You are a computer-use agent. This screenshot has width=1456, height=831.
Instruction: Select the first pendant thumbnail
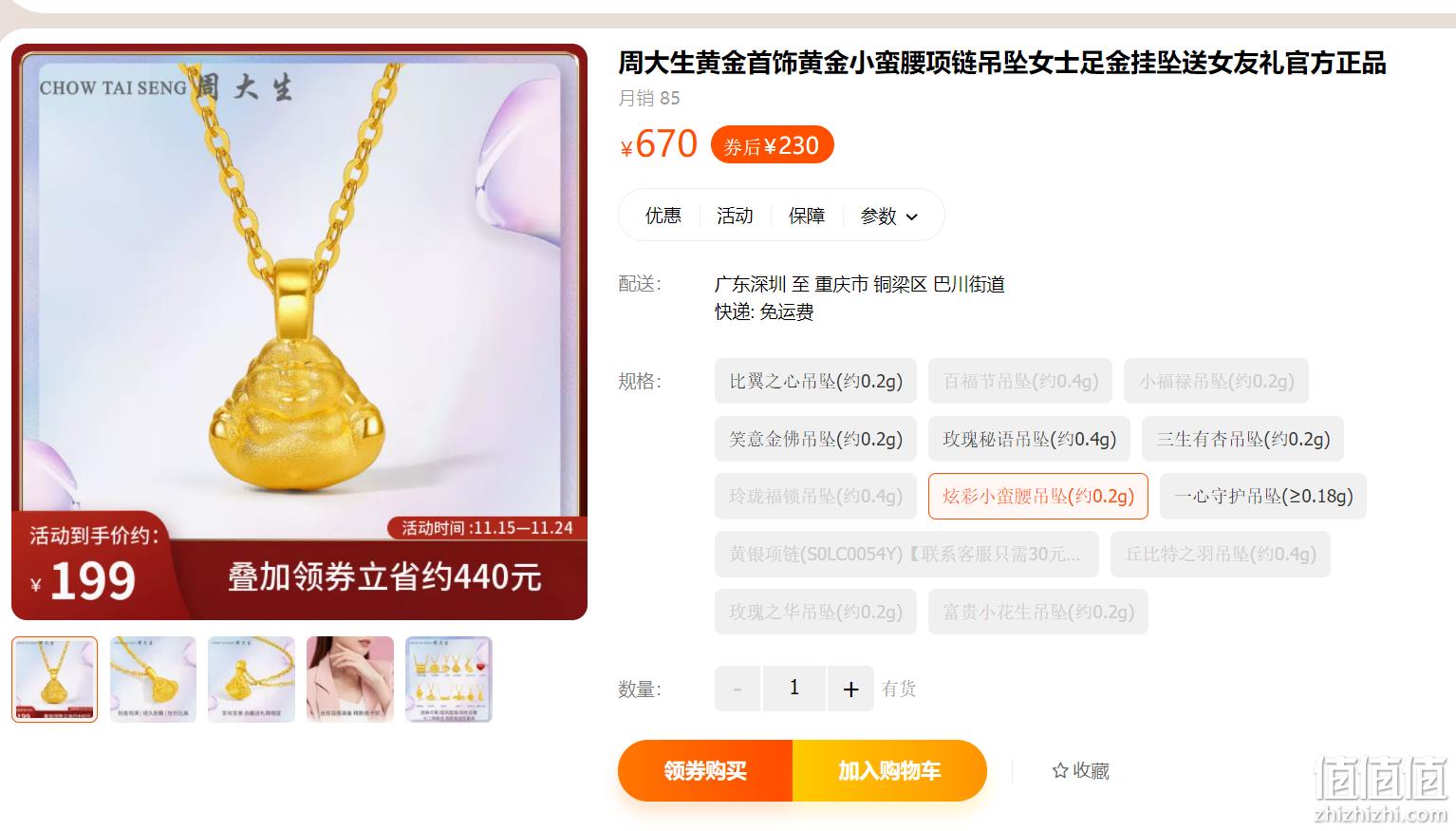(55, 679)
